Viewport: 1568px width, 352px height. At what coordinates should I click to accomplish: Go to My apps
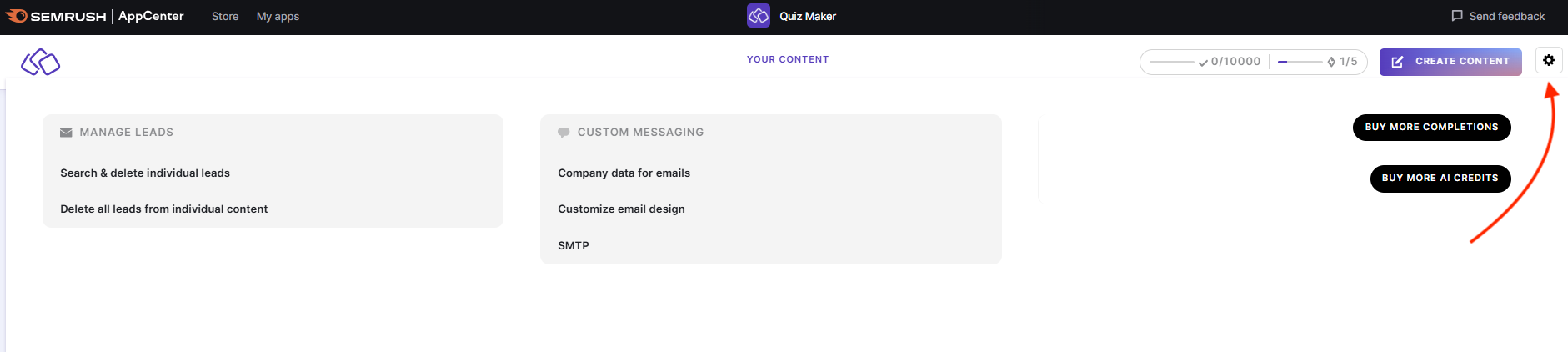point(278,16)
